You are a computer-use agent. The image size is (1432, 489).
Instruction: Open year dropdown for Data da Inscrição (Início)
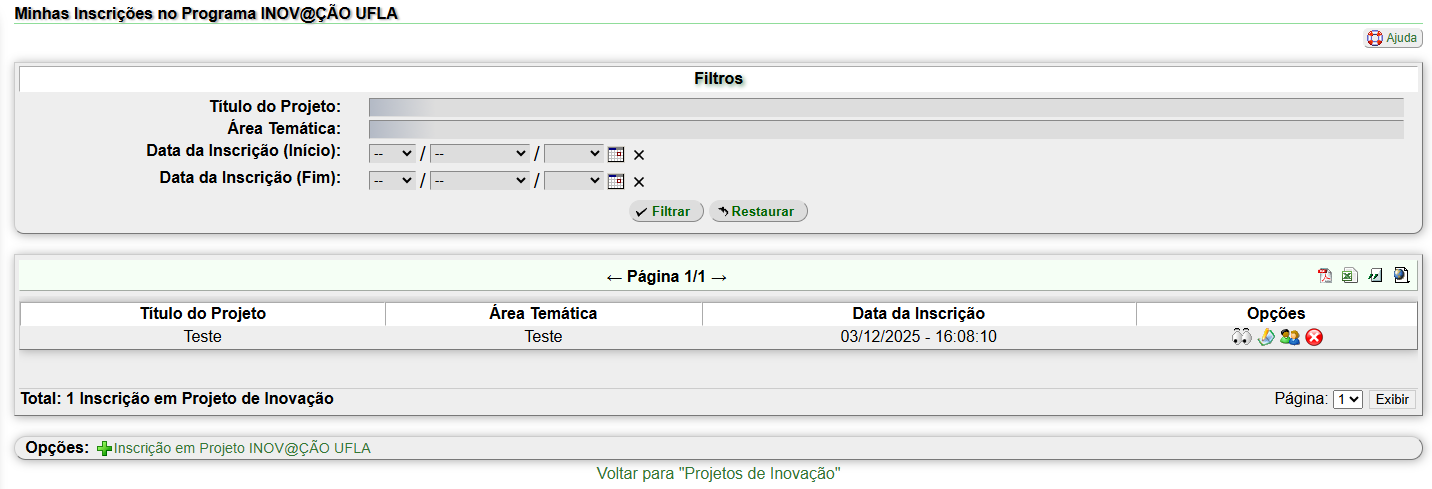[573, 154]
